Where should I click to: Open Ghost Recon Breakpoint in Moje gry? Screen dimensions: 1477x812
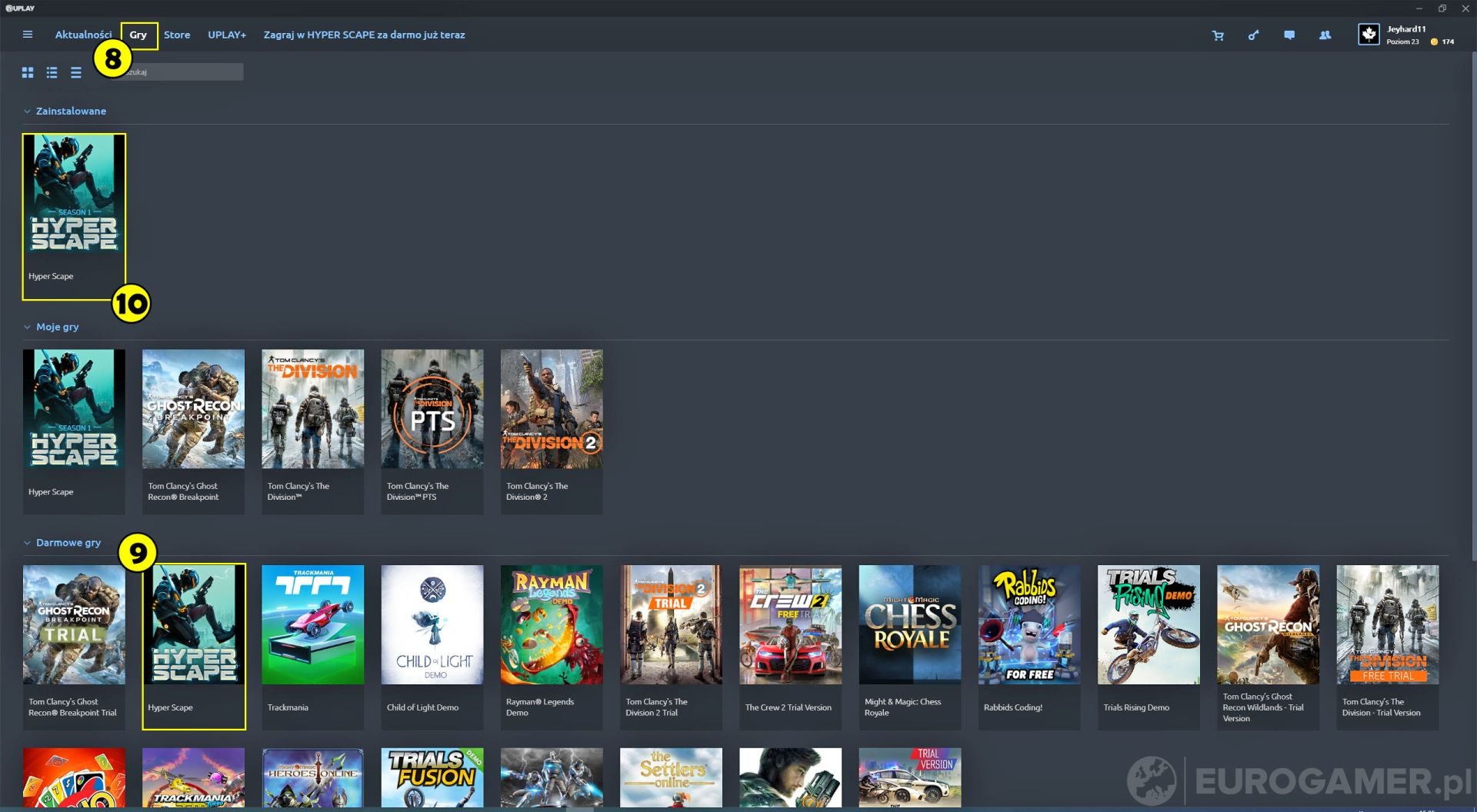(x=193, y=431)
